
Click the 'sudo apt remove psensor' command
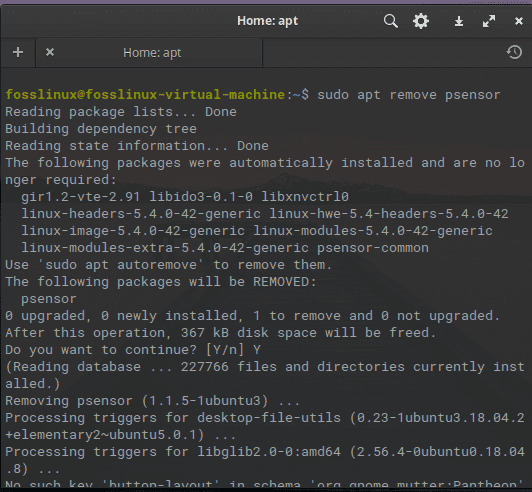[408, 95]
